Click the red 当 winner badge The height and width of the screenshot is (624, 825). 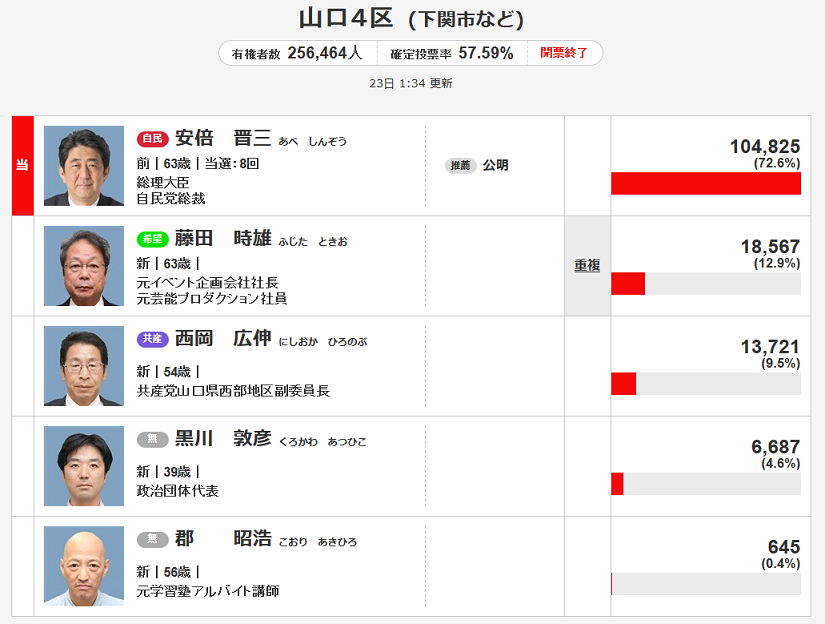point(22,166)
